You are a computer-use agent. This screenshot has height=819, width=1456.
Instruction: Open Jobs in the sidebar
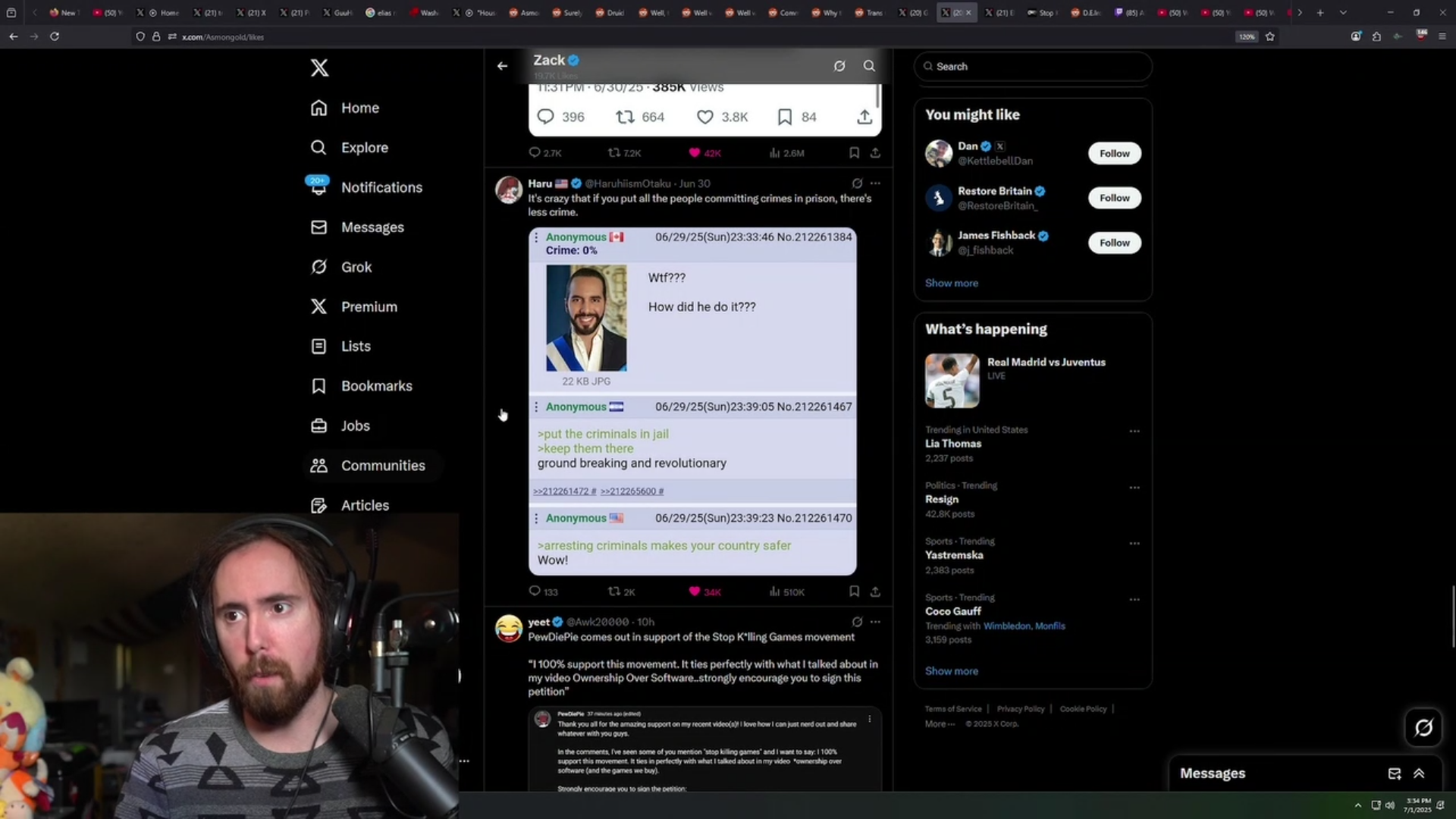coord(340,425)
